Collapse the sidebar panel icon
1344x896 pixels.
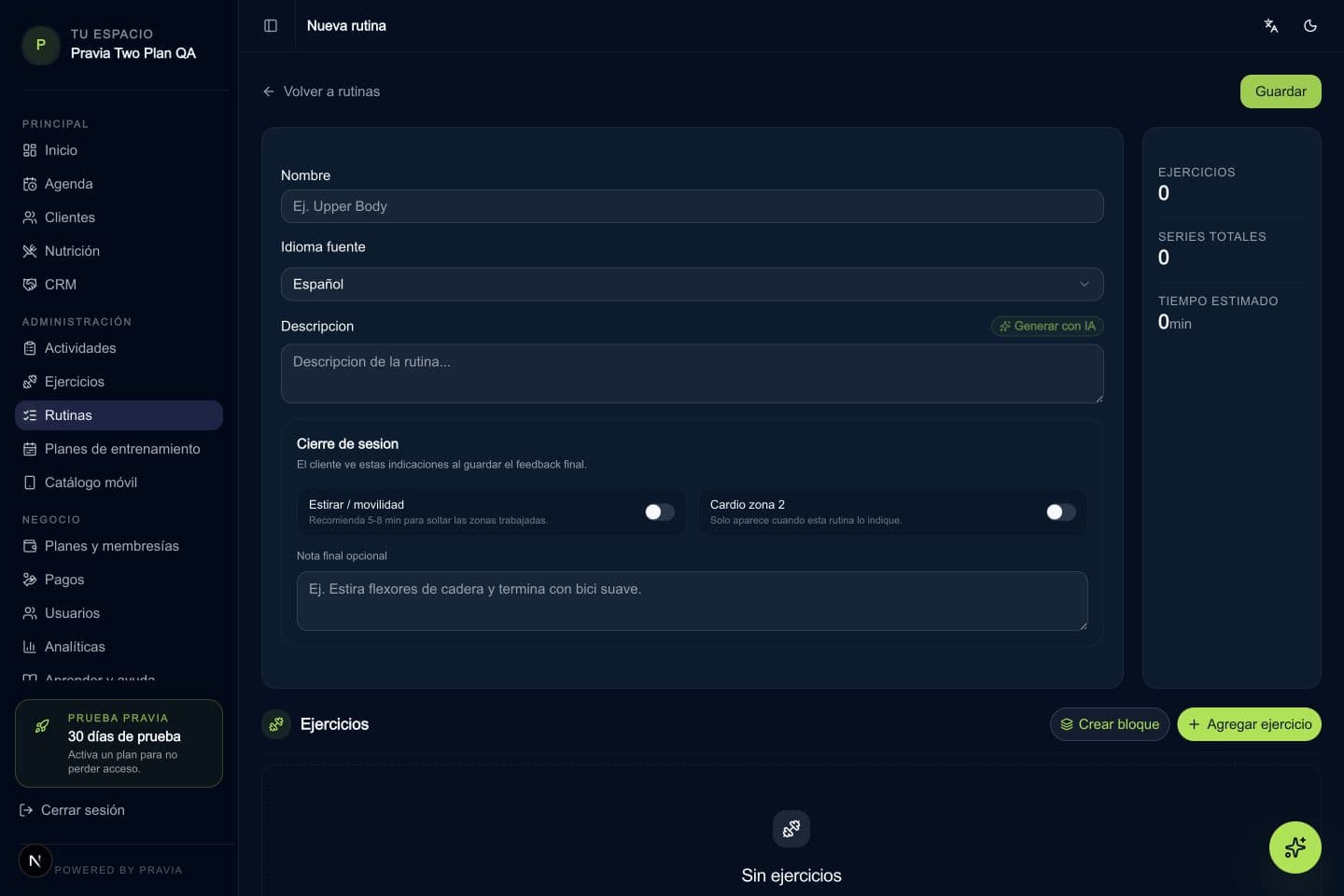[x=271, y=26]
